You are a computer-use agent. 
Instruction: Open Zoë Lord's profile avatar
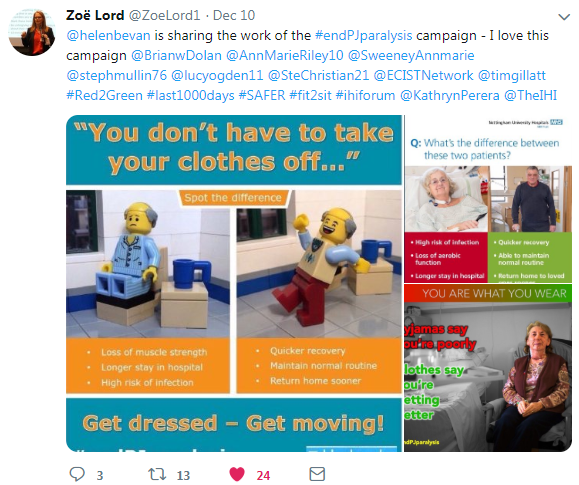pos(32,32)
